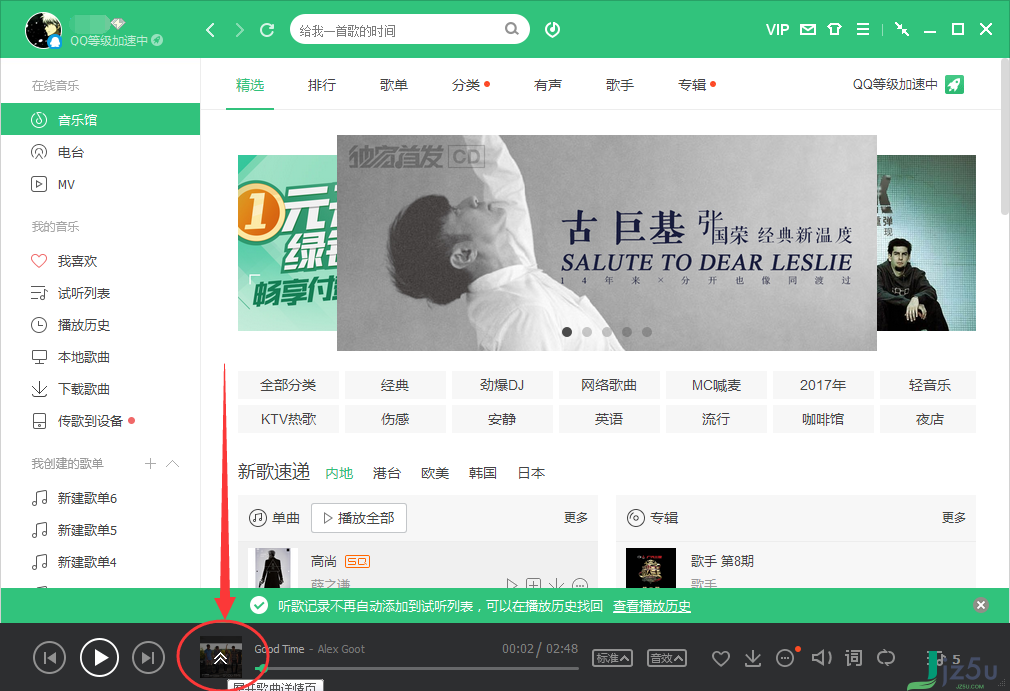Open the 标准 audio quality dropdown
This screenshot has width=1010, height=691.
click(x=612, y=658)
